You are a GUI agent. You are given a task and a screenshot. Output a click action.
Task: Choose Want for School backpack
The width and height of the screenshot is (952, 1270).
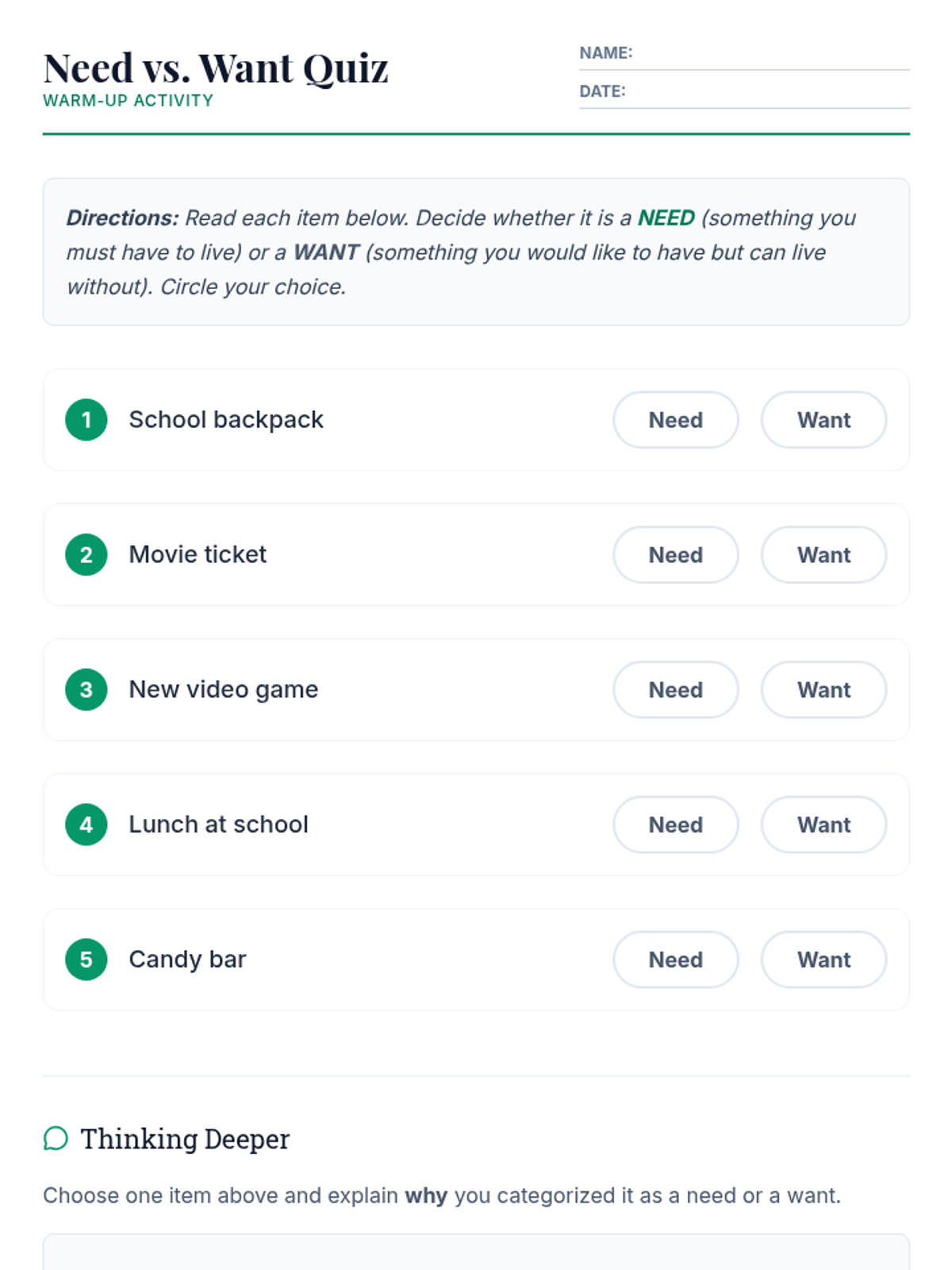click(x=823, y=420)
